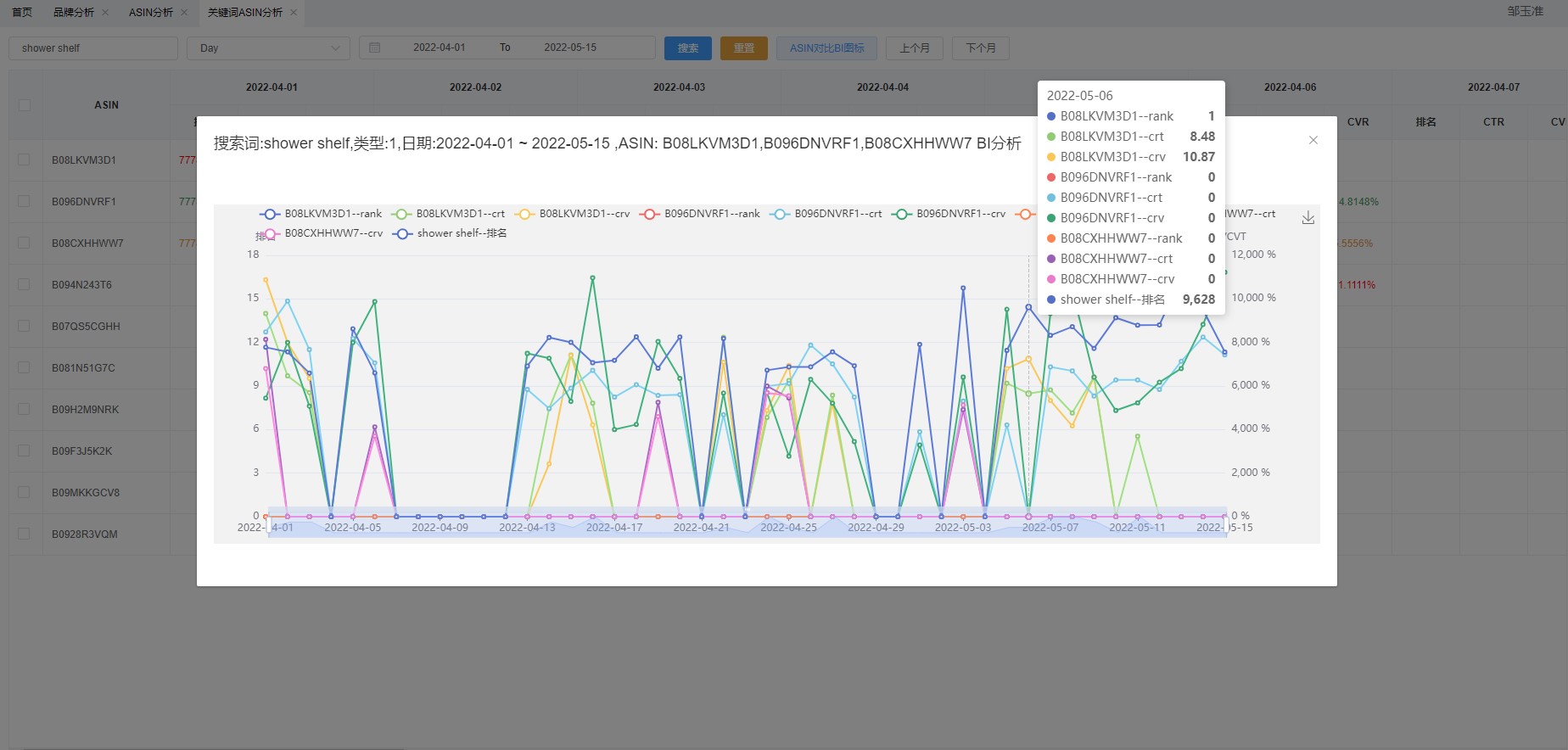Open the 邹玉准 user account menu
The width and height of the screenshot is (1568, 750).
tap(1525, 11)
